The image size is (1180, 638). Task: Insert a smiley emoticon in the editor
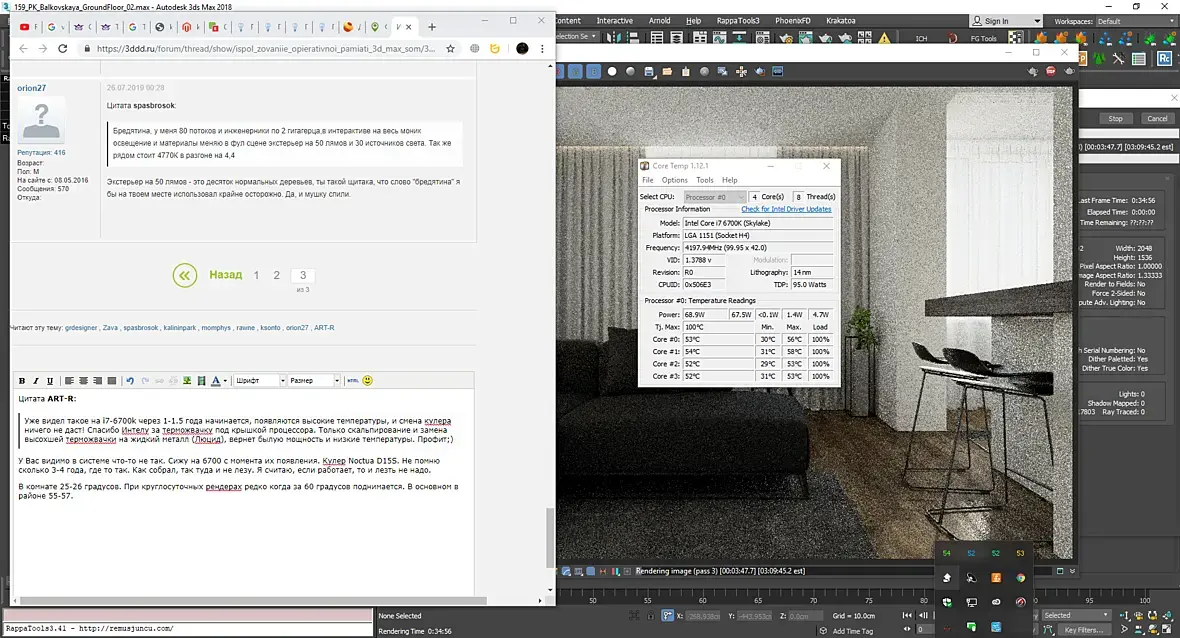coord(367,381)
